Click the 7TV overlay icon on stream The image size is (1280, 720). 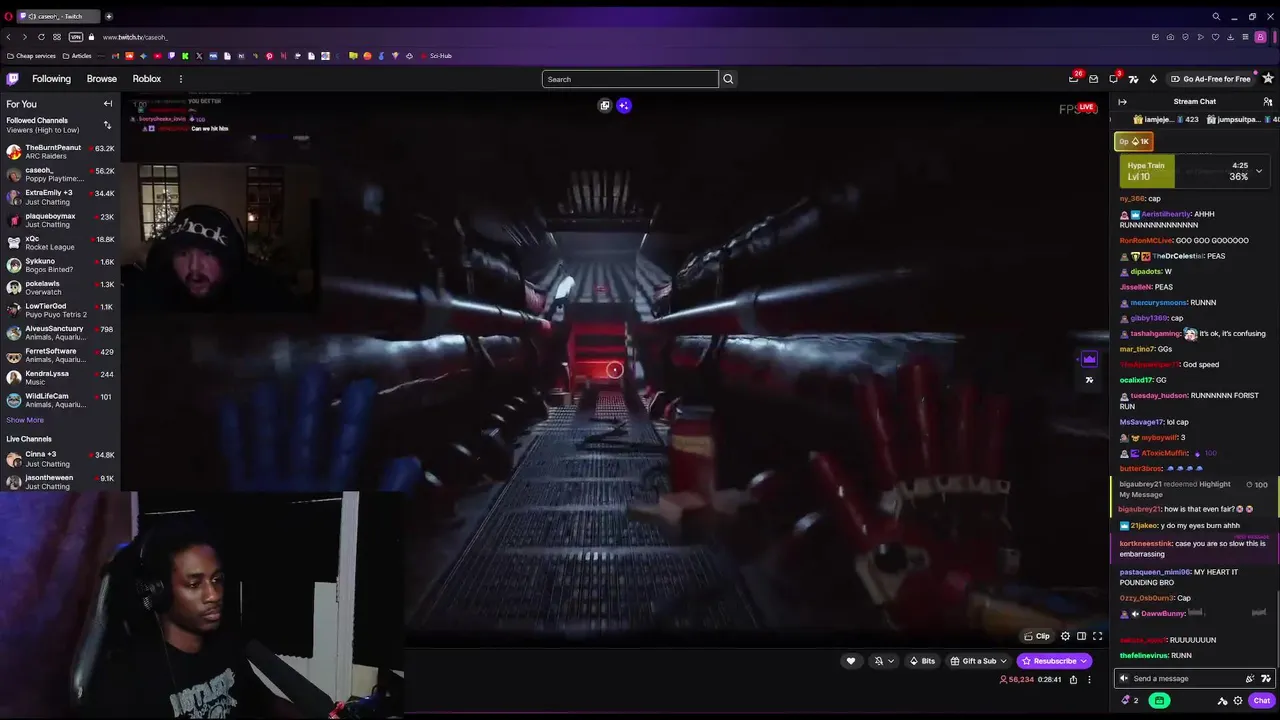(x=1089, y=380)
